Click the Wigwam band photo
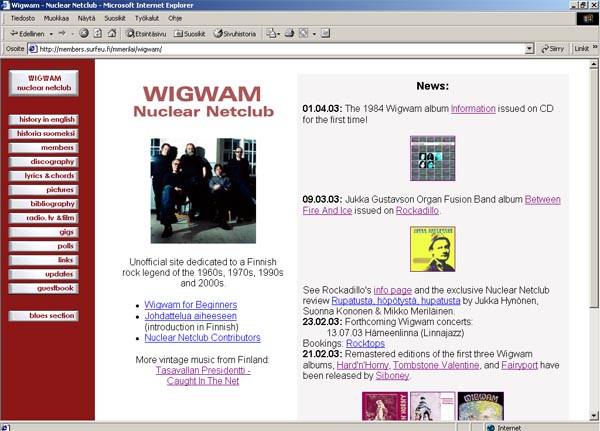 [x=203, y=191]
